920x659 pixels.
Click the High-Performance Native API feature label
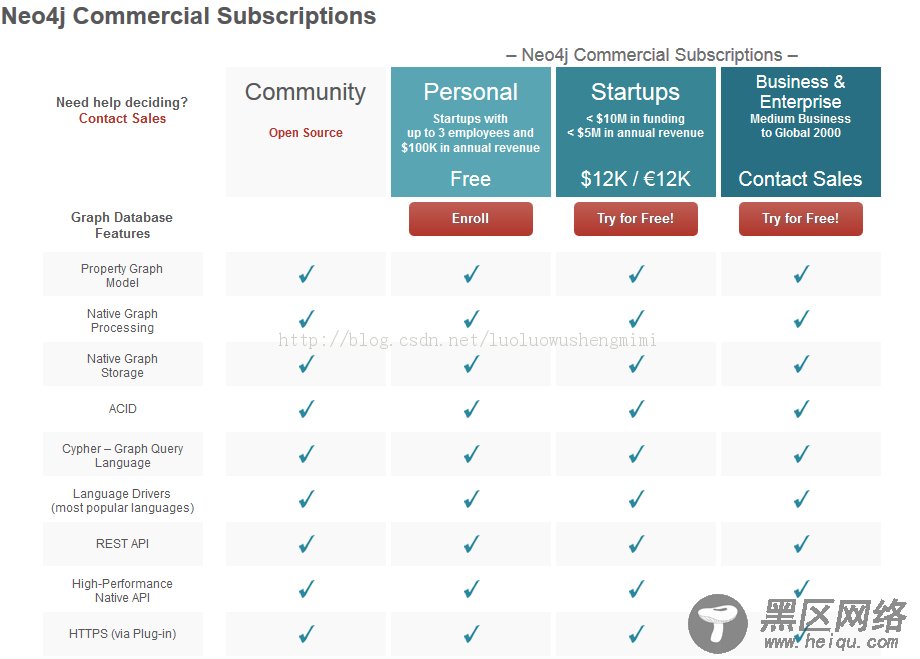pyautogui.click(x=122, y=590)
